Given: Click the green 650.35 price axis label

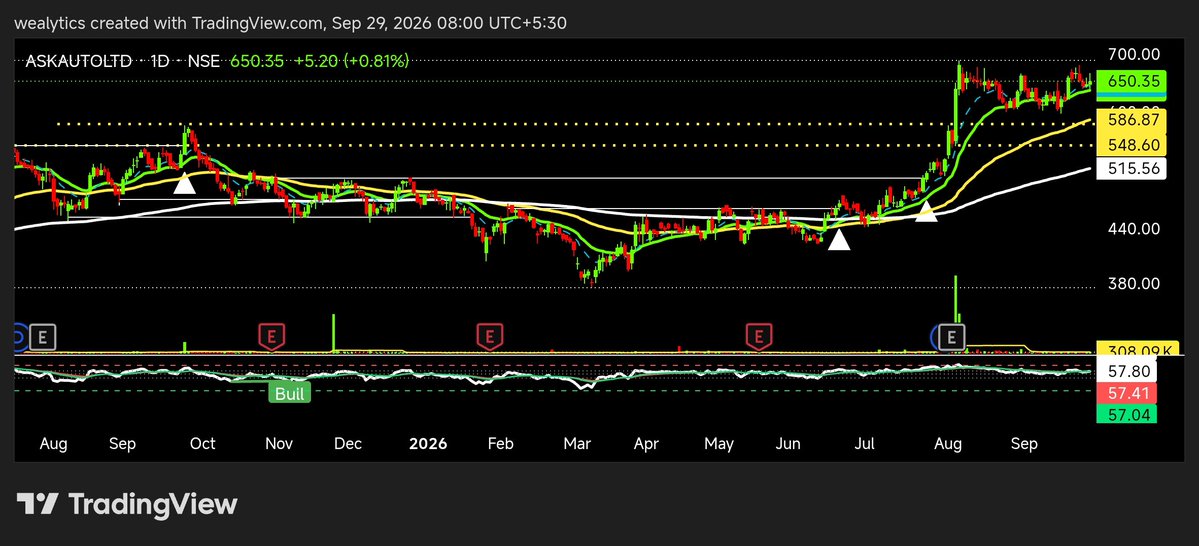Looking at the screenshot, I should [x=1132, y=81].
